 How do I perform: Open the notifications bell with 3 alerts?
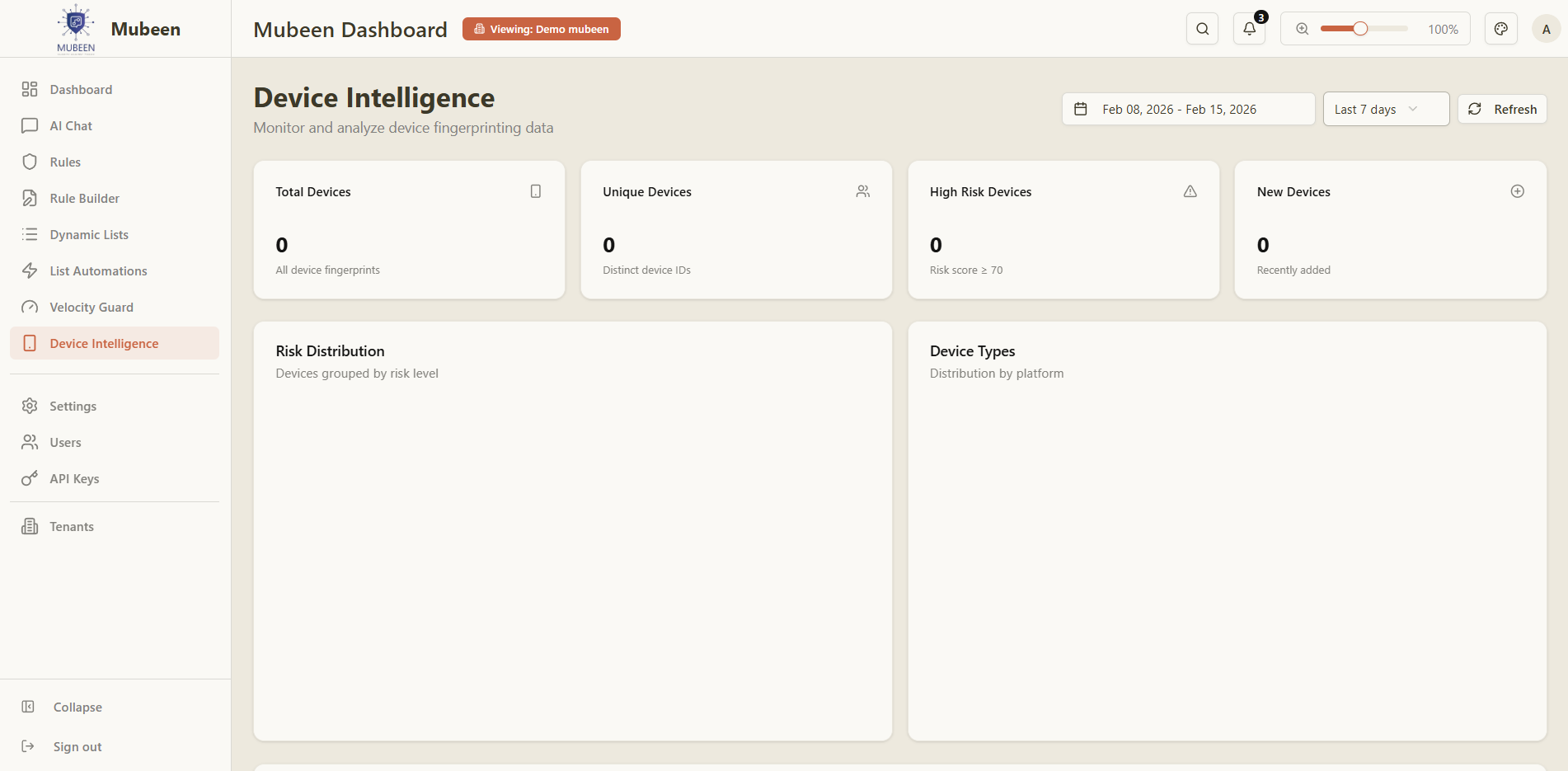(1249, 28)
